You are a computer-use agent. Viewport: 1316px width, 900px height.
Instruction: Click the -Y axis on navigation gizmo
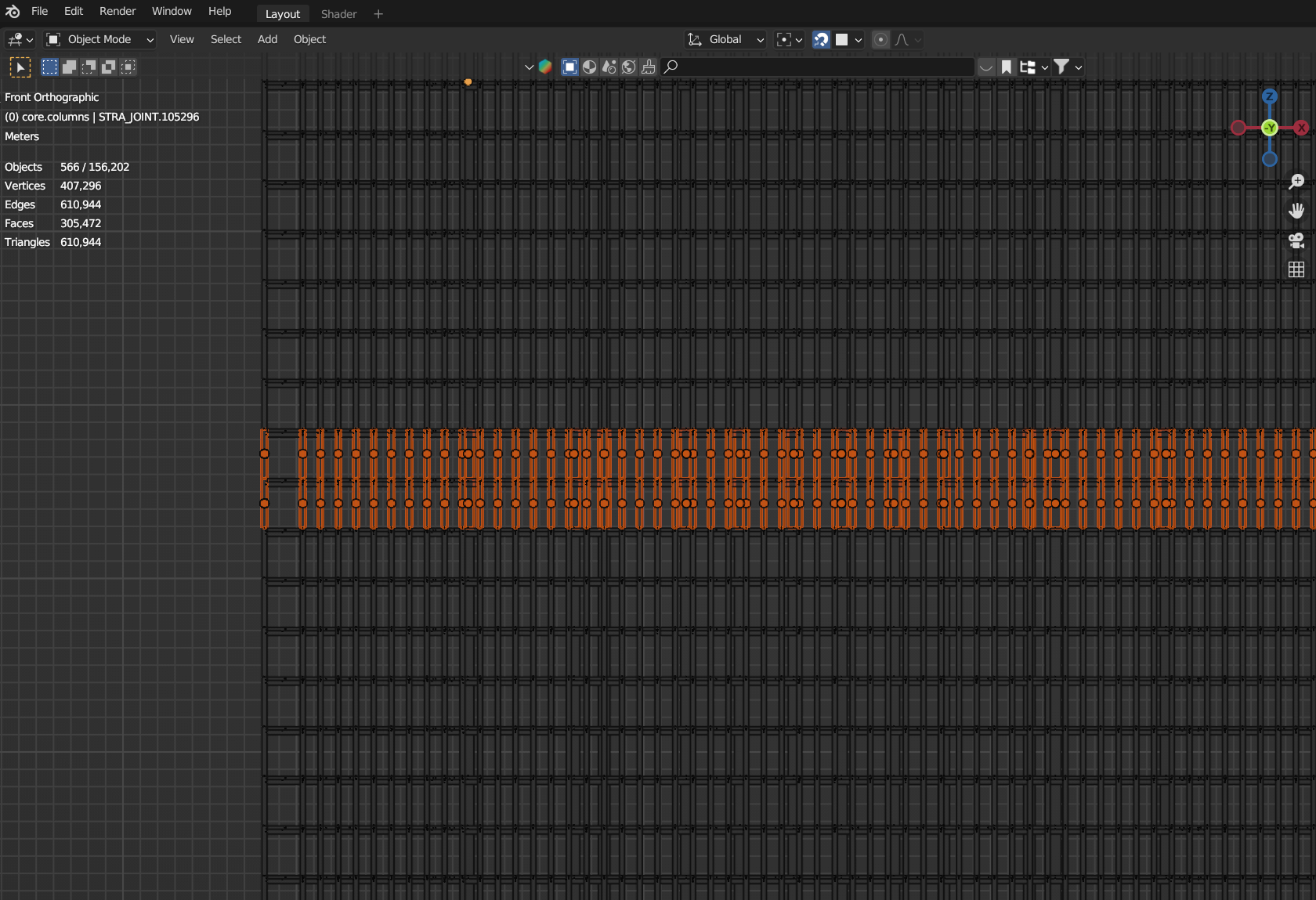point(1270,128)
